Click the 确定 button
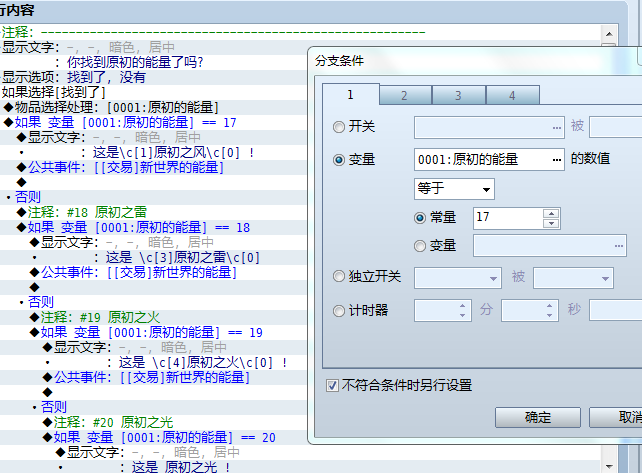 click(538, 417)
